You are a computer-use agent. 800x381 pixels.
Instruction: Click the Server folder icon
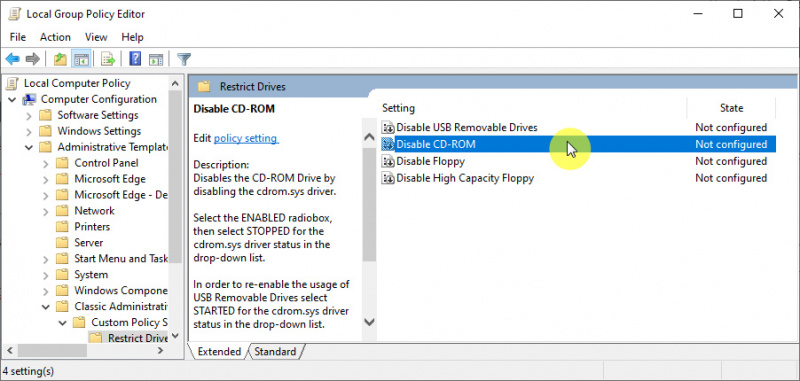(62, 243)
